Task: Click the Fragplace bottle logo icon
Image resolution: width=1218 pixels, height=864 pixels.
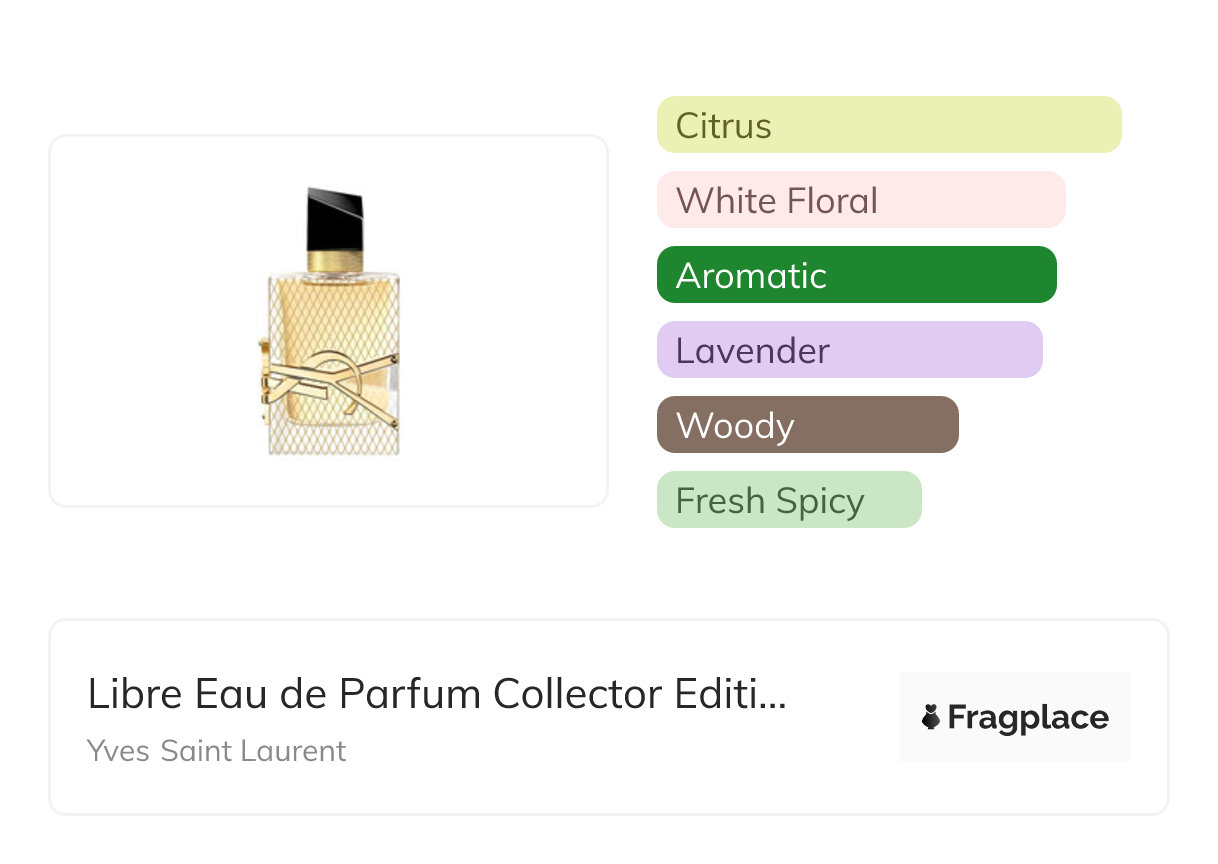Action: pyautogui.click(x=931, y=717)
